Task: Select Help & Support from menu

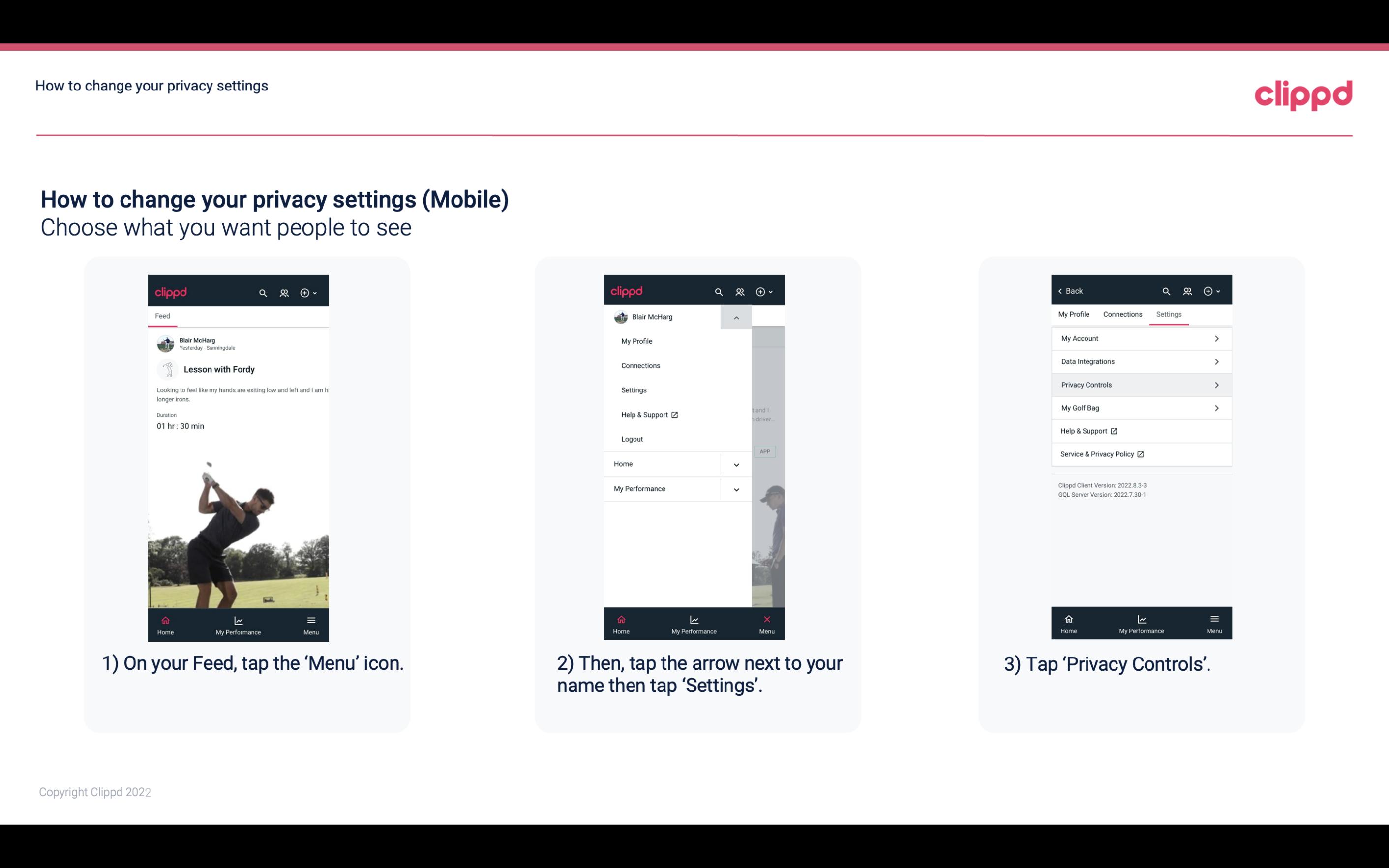Action: pos(648,413)
